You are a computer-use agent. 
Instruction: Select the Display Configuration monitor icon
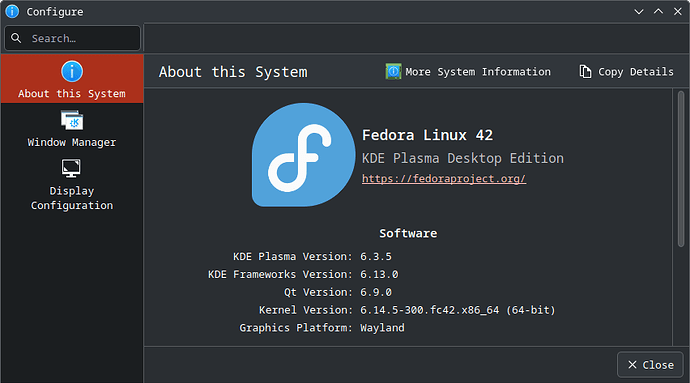[x=71, y=168]
